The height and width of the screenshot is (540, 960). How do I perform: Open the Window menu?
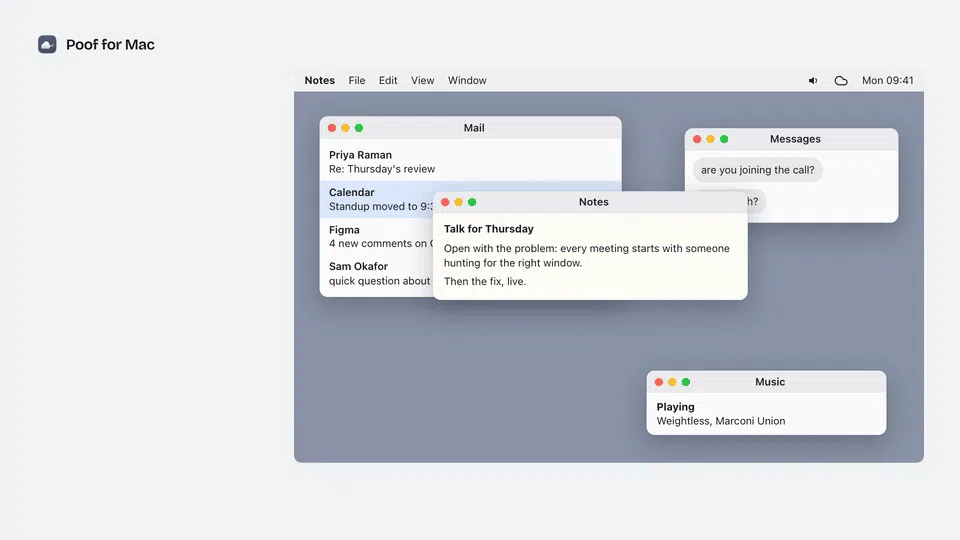467,80
